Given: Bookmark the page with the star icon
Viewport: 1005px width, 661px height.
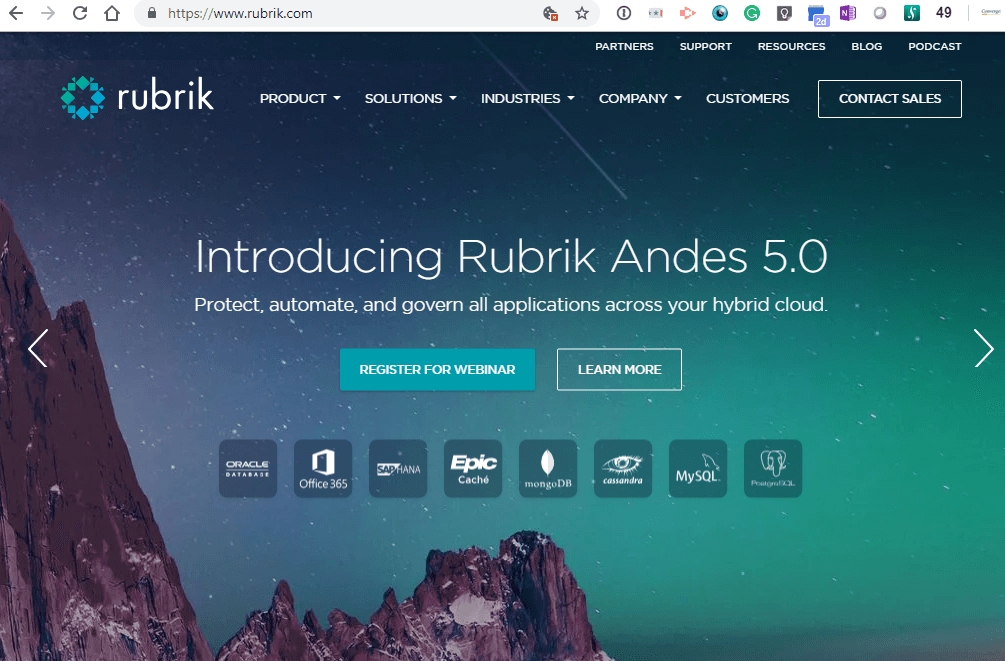Looking at the screenshot, I should point(581,14).
